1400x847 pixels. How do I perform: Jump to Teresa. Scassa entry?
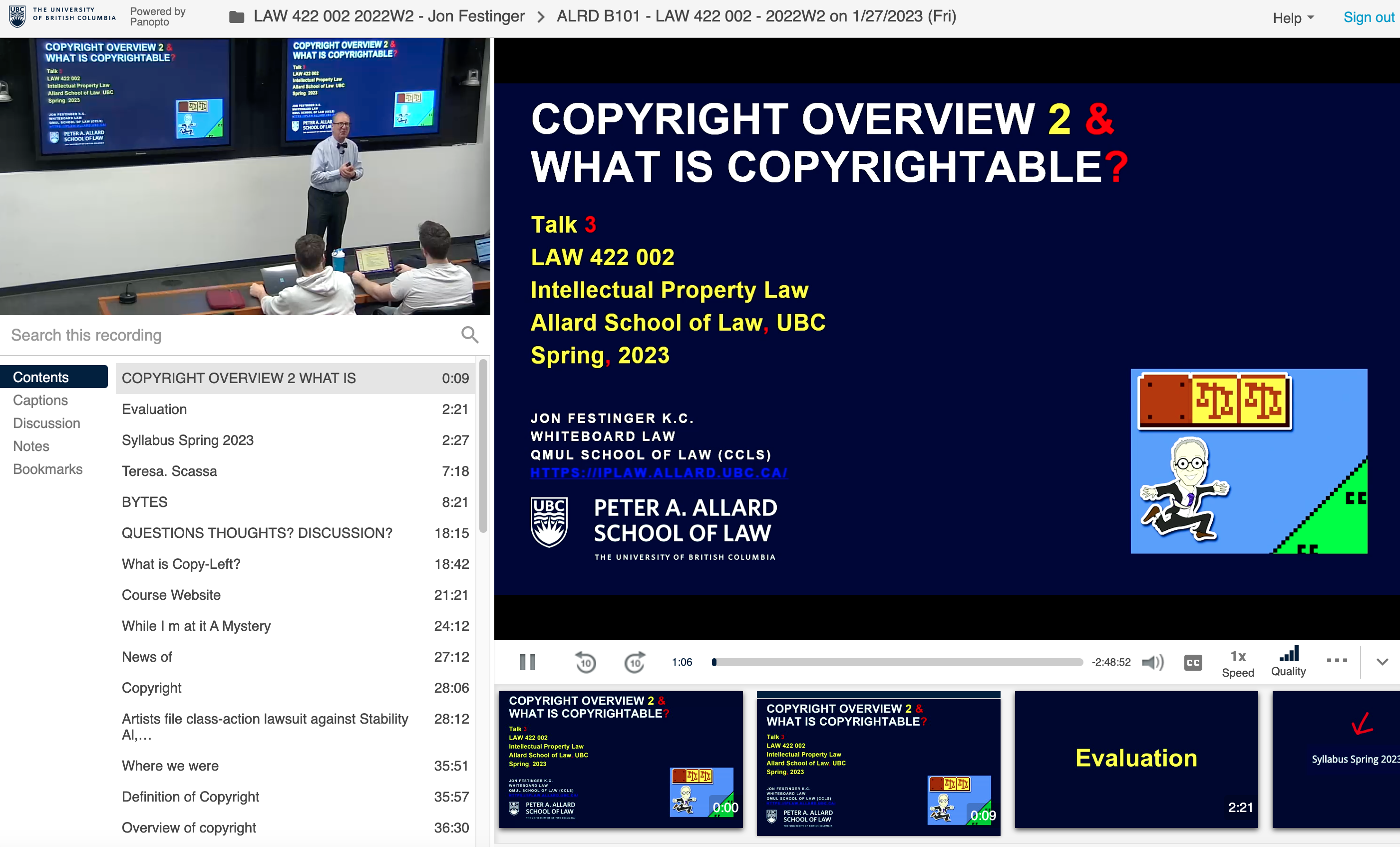coord(296,471)
